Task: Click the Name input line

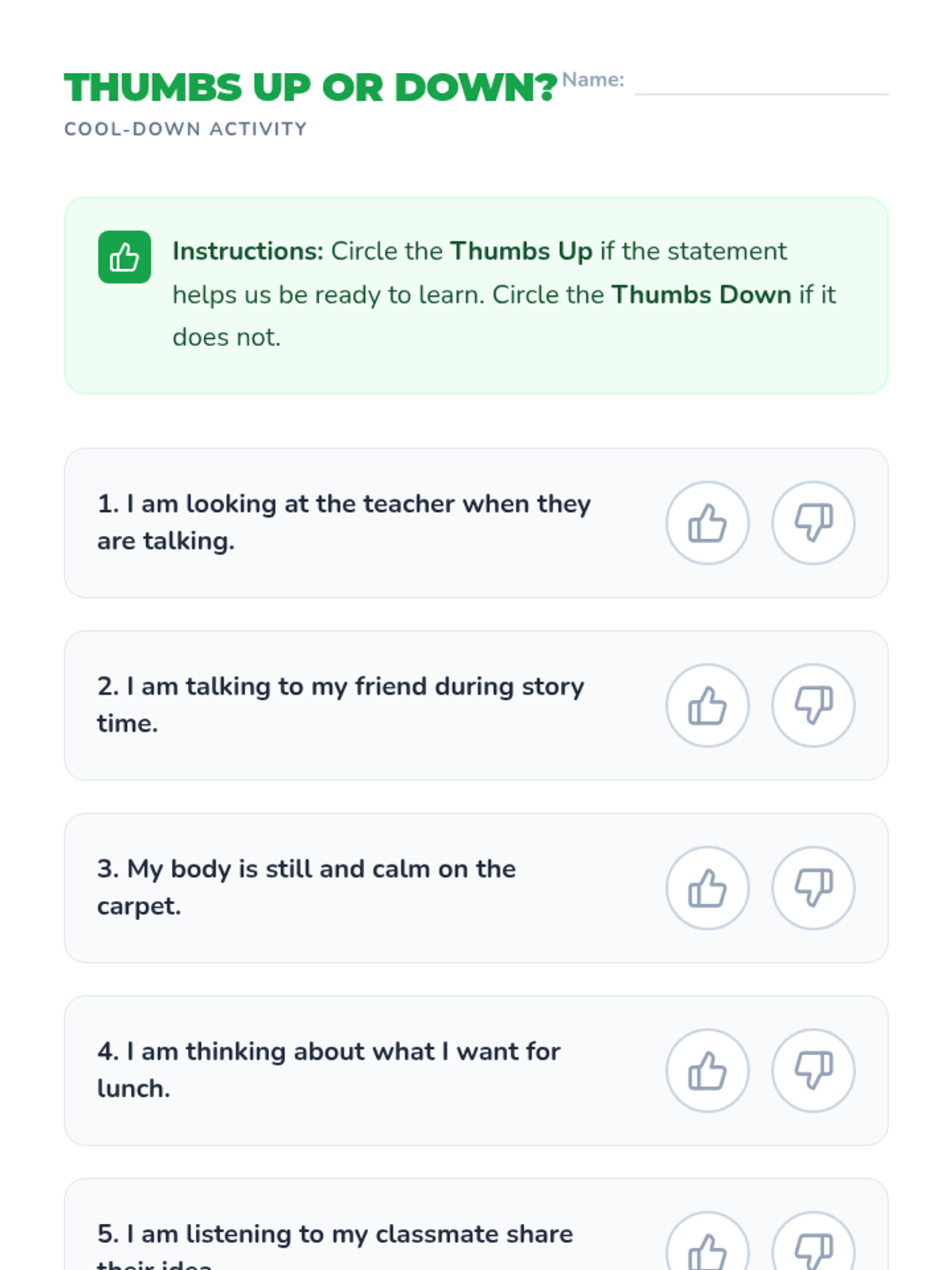Action: pos(761,85)
